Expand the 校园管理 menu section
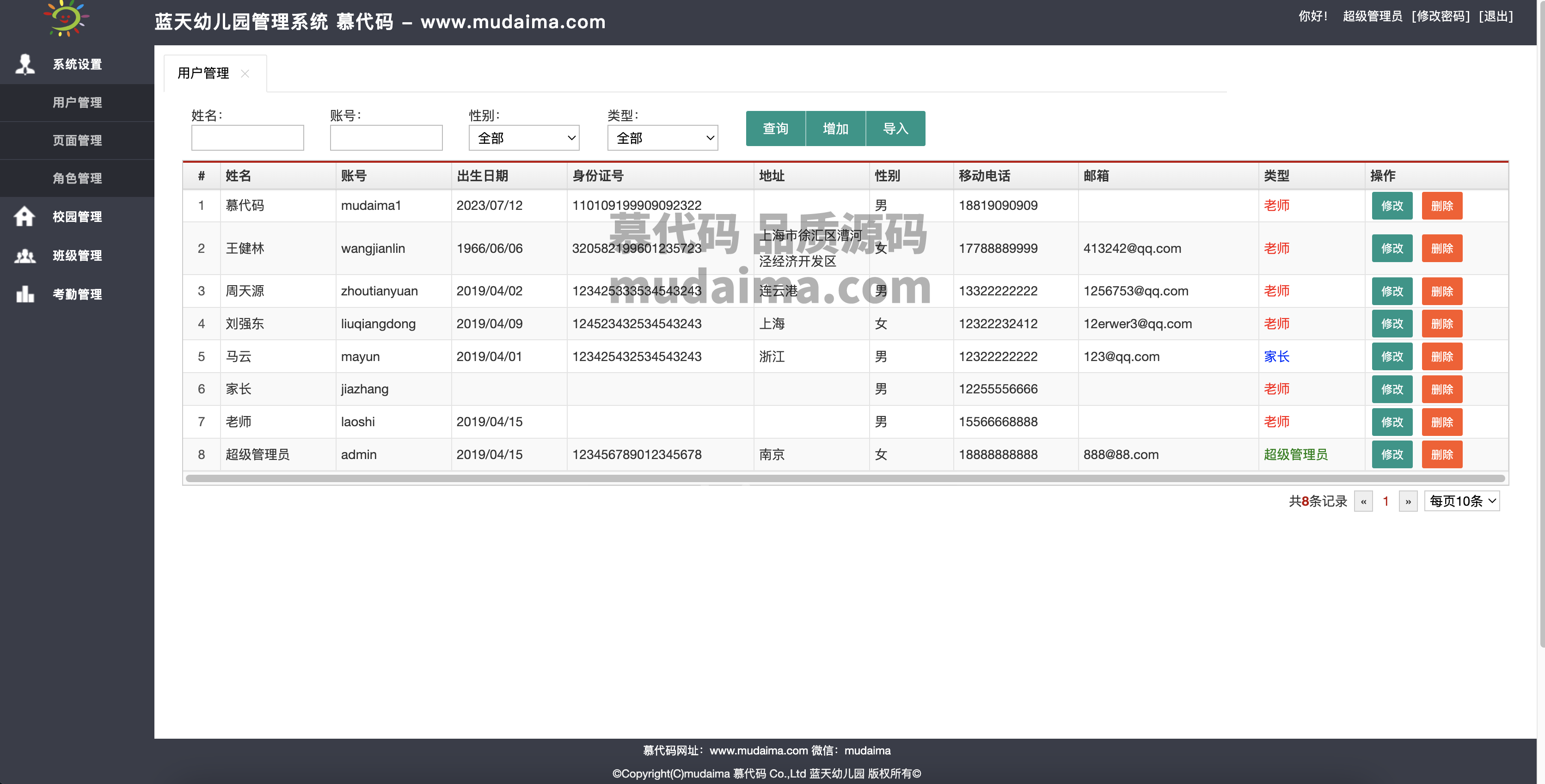 (x=77, y=216)
